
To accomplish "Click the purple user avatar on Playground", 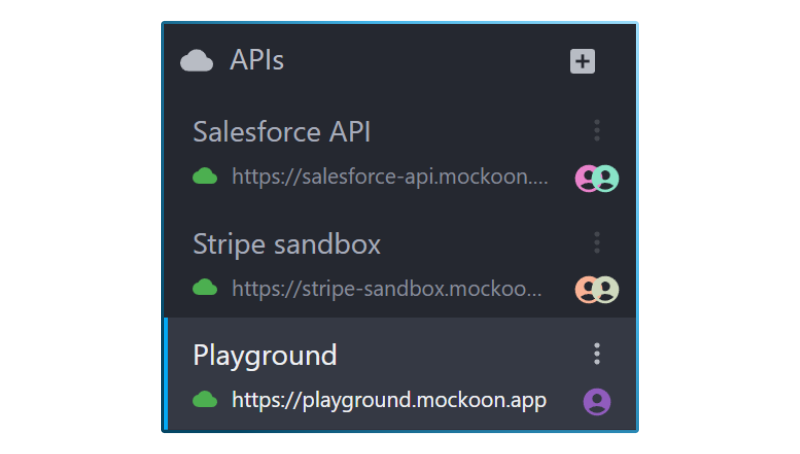I will pyautogui.click(x=597, y=402).
